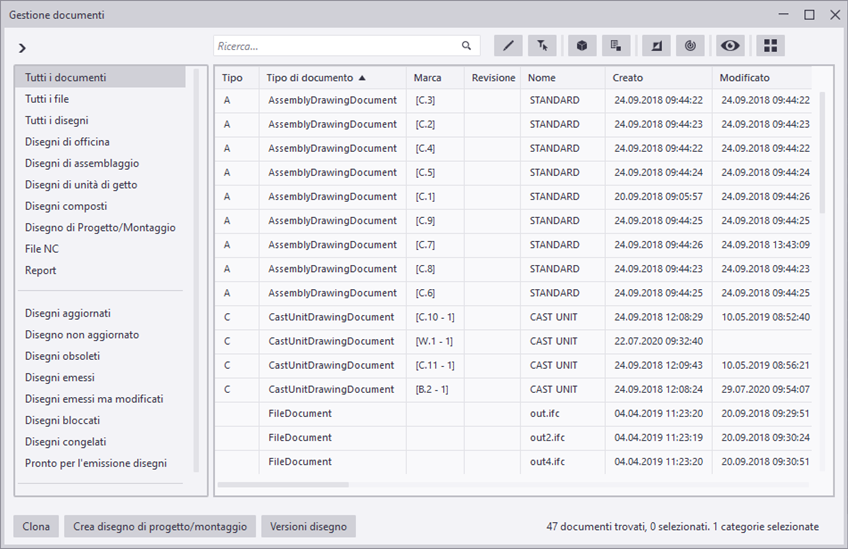This screenshot has height=549, width=848.
Task: Open Disegni di officina category
Action: (100, 142)
